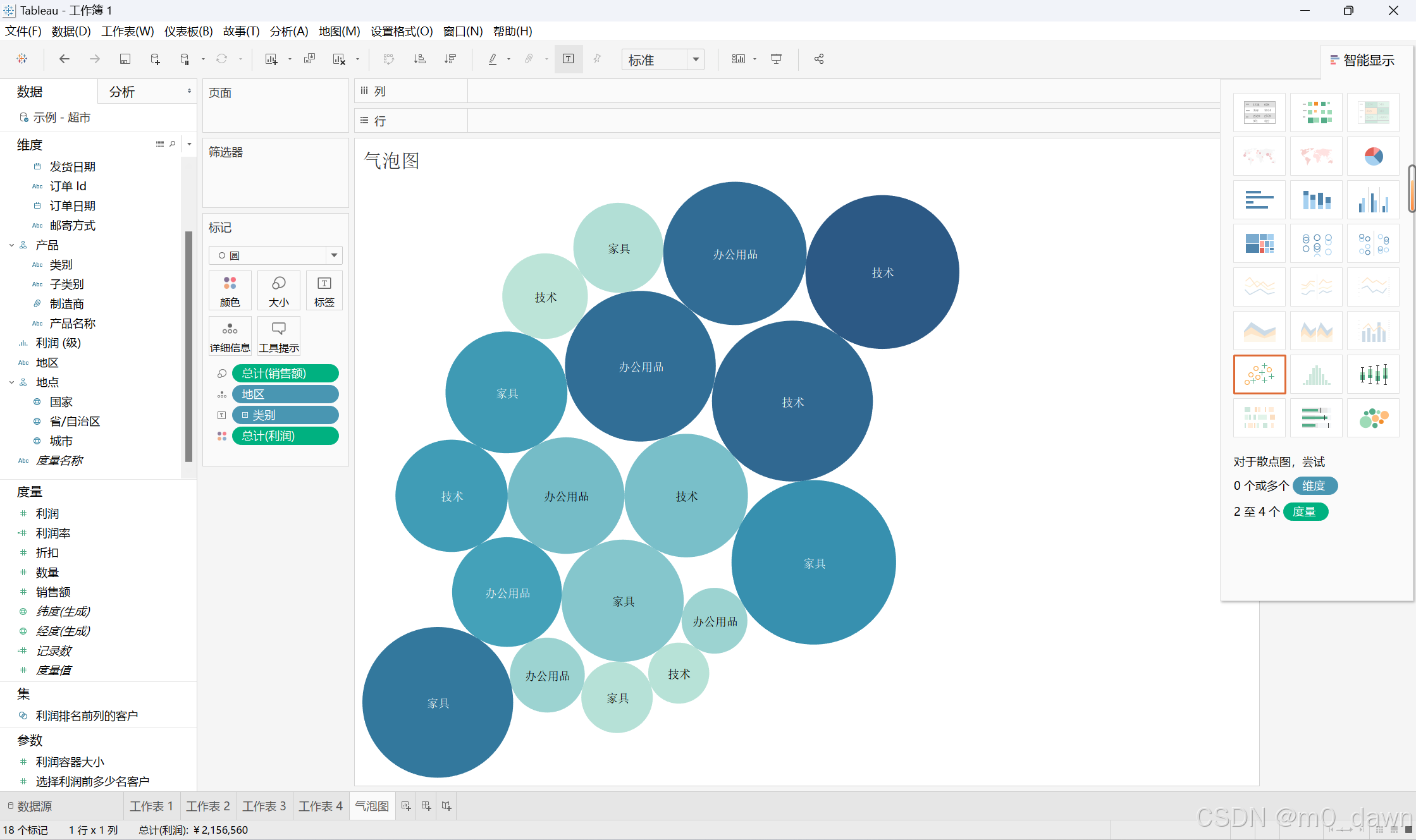Screen dimensions: 1416x840
Task: Open the Color marks card button
Action: point(230,290)
